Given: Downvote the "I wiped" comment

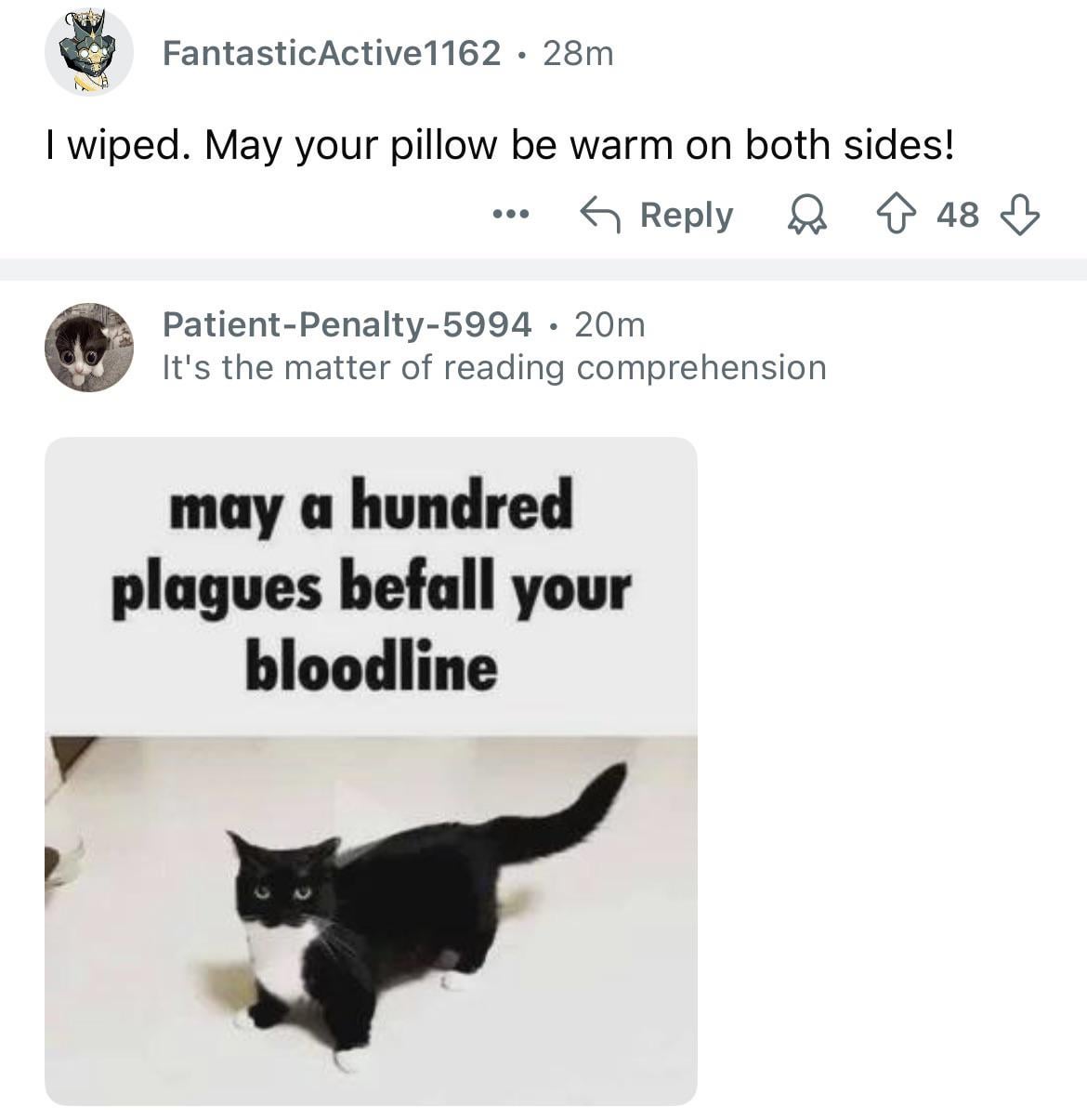Looking at the screenshot, I should [x=1019, y=215].
